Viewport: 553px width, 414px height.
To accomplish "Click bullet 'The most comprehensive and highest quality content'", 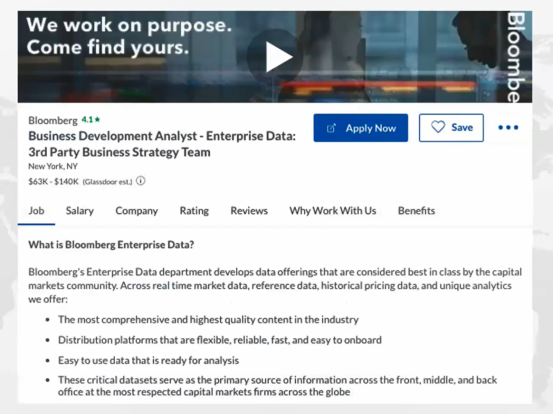I will click(x=208, y=319).
